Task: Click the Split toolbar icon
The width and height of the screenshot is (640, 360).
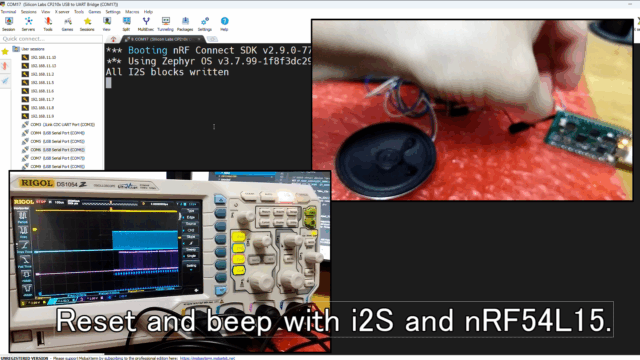Action: click(126, 24)
